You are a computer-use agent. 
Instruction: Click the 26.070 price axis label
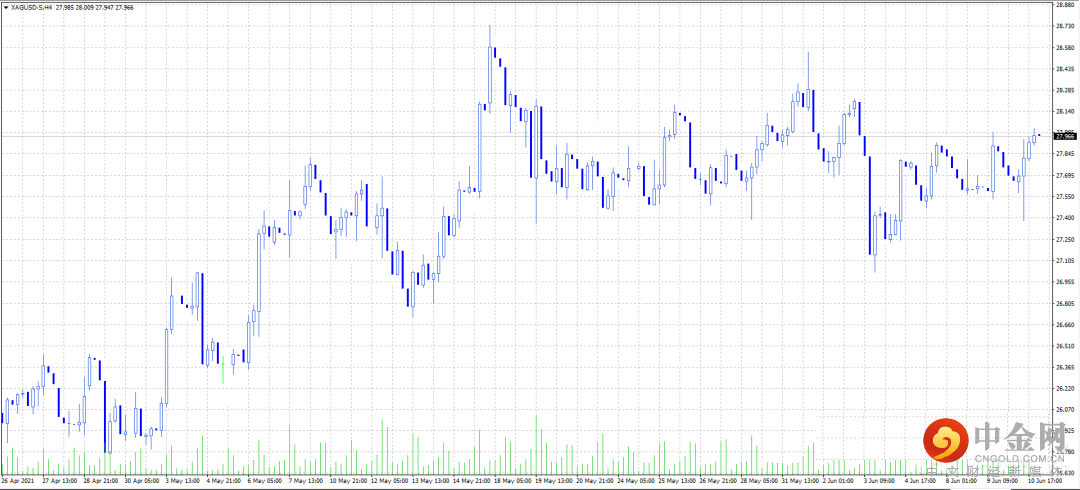pos(1065,410)
